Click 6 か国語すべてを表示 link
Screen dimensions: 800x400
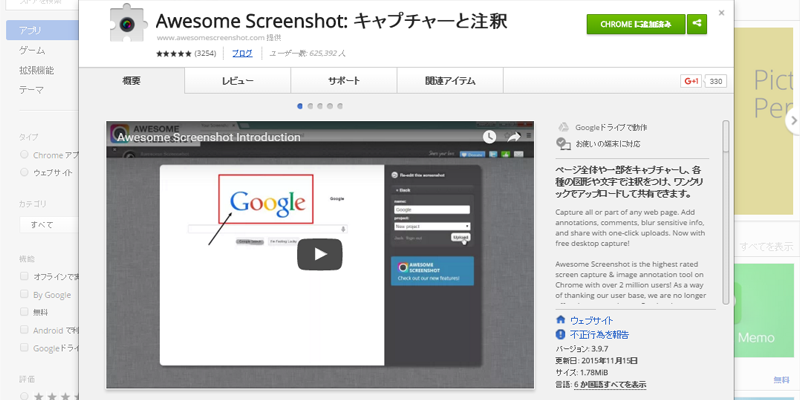(610, 384)
